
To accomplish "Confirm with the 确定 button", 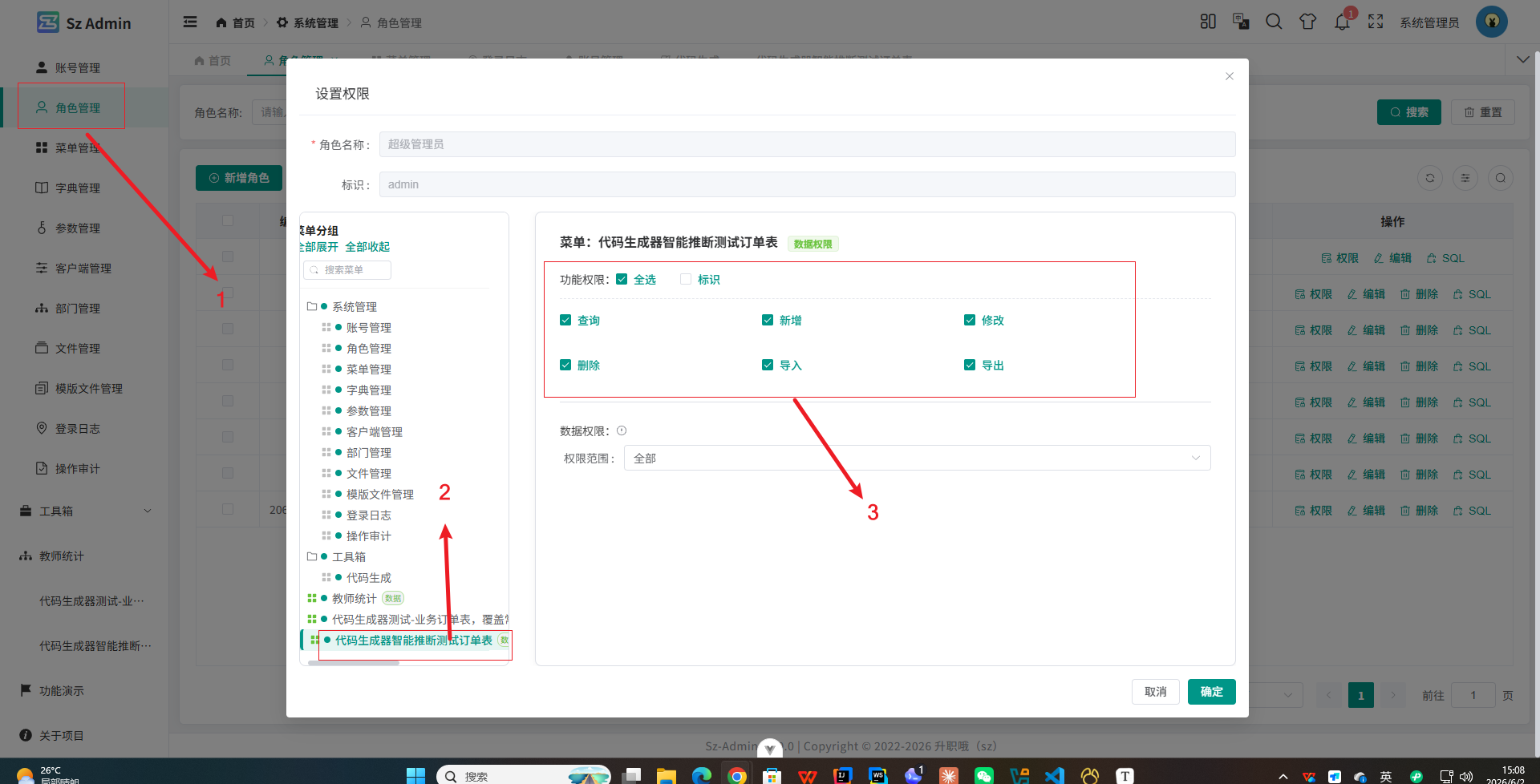I will [x=1211, y=692].
